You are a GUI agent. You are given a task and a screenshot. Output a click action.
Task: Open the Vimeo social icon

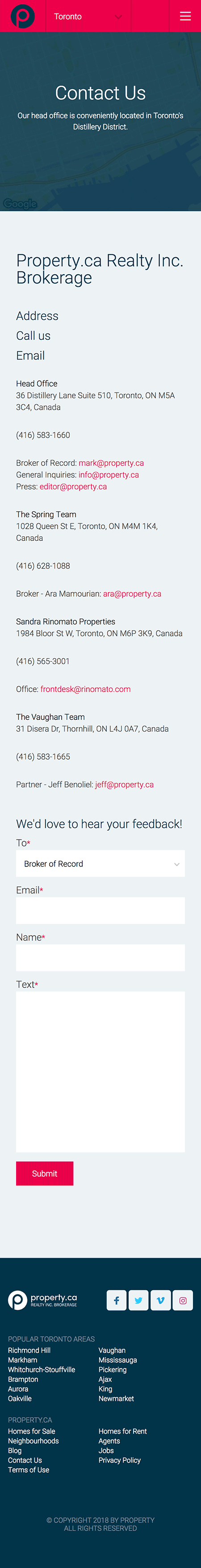(x=160, y=1300)
